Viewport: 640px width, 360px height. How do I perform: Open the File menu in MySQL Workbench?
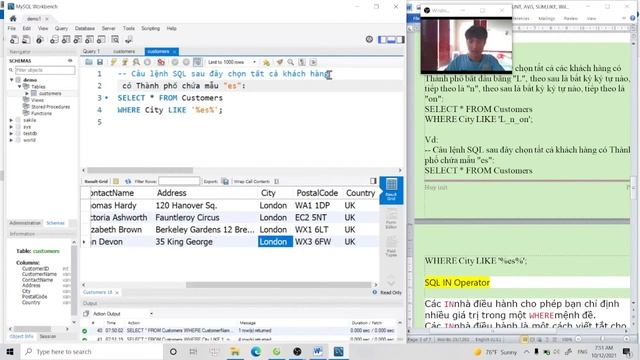(12, 28)
